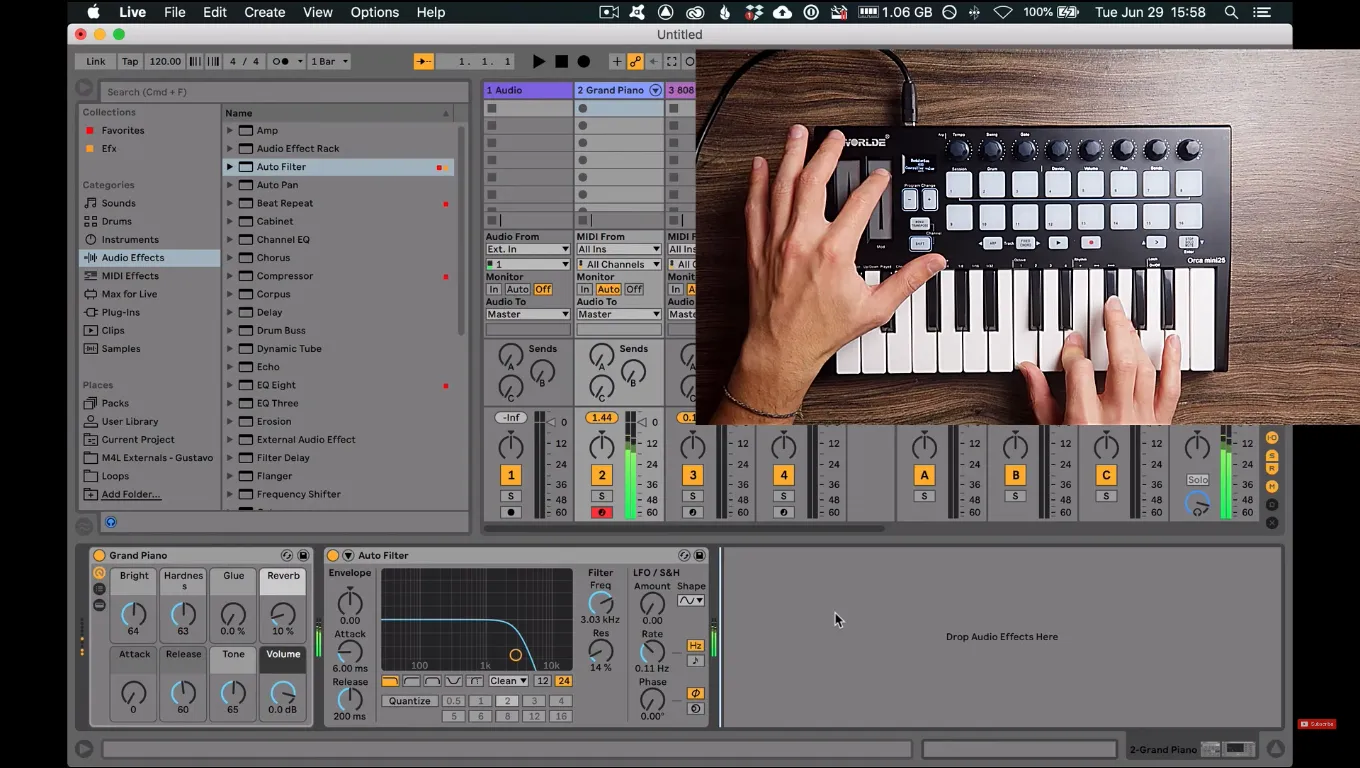Click the Arrangement Record circle button
The height and width of the screenshot is (768, 1360).
584,61
